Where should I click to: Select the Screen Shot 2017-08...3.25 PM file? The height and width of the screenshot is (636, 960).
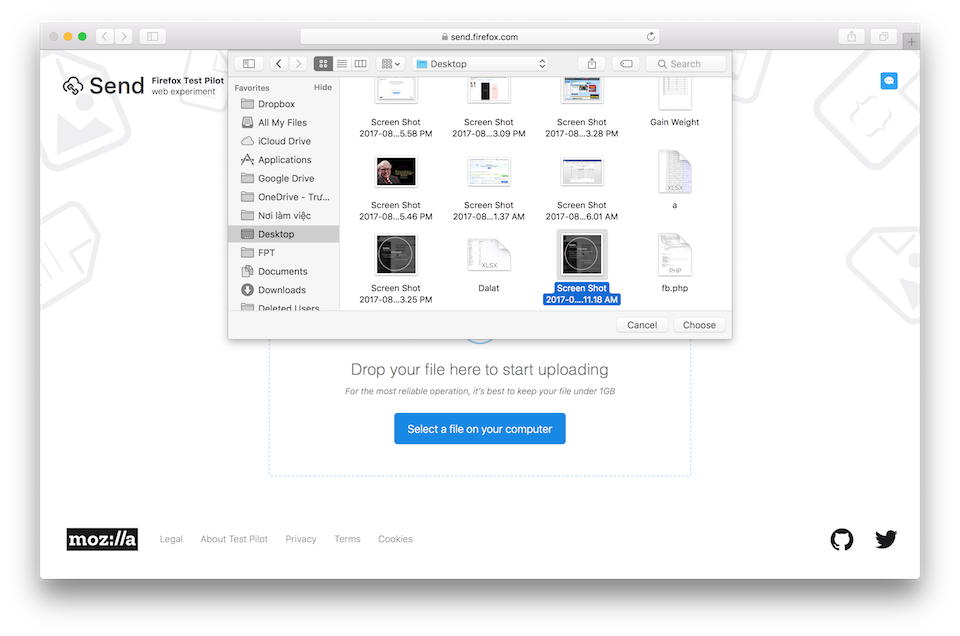(x=396, y=268)
